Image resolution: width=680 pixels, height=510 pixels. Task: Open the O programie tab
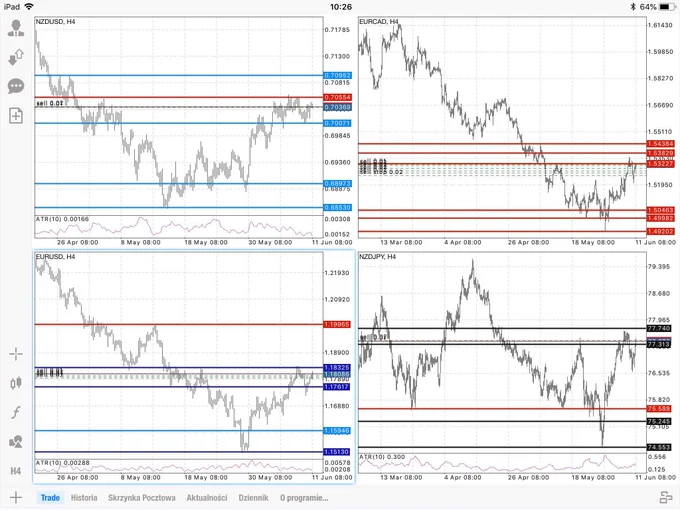304,498
